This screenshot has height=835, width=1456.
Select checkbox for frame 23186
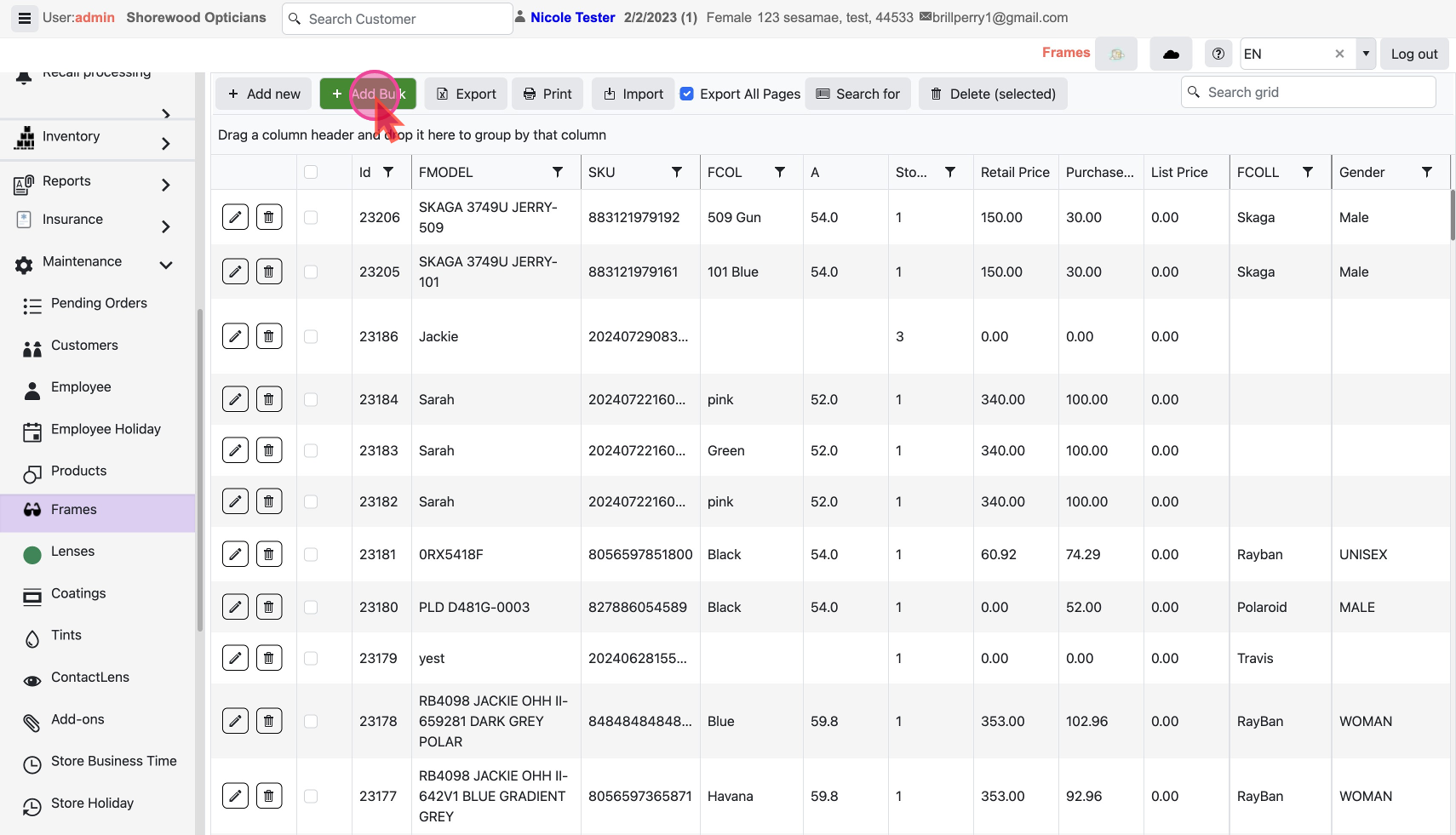click(x=311, y=336)
